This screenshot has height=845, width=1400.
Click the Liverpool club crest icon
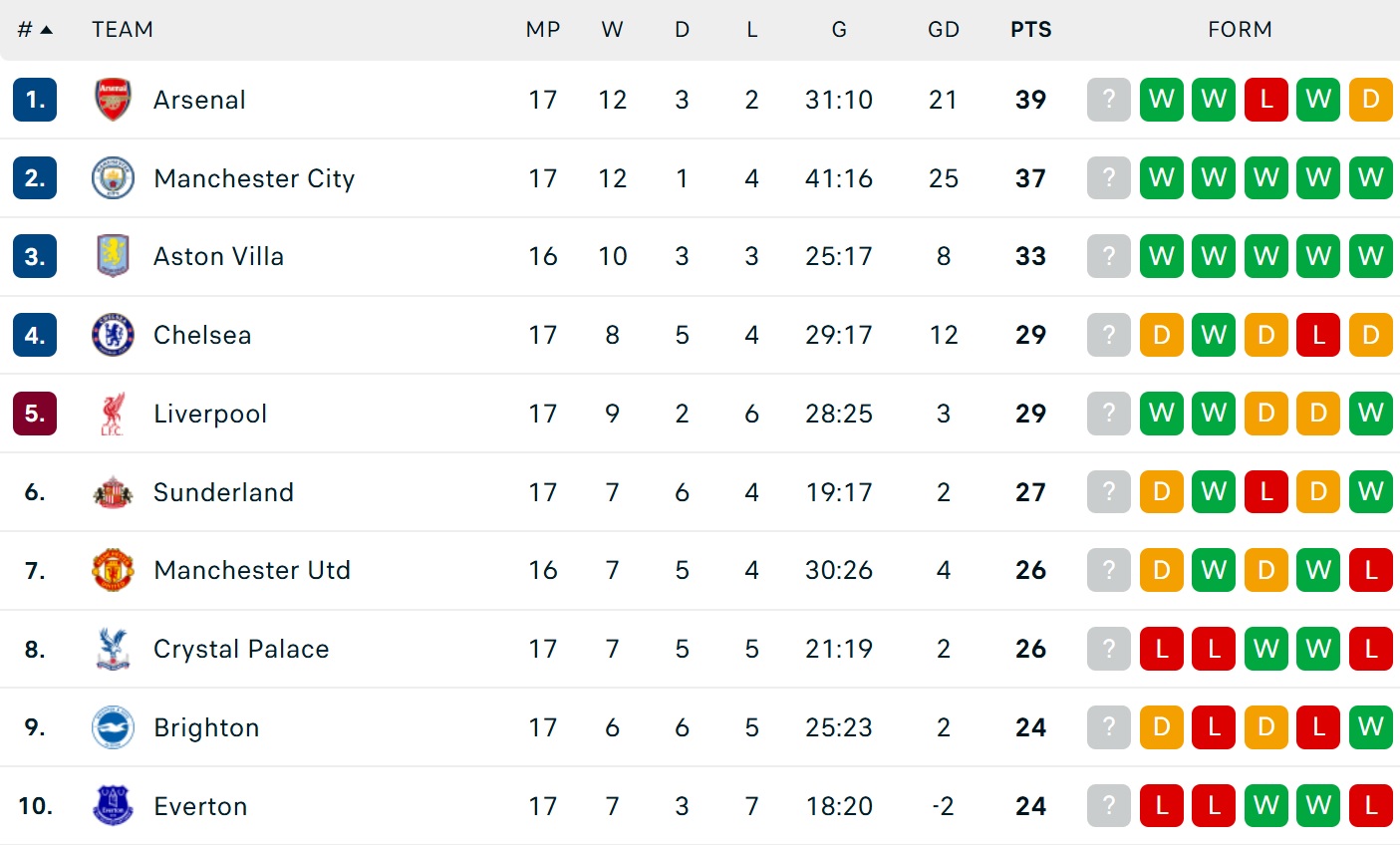pyautogui.click(x=113, y=414)
